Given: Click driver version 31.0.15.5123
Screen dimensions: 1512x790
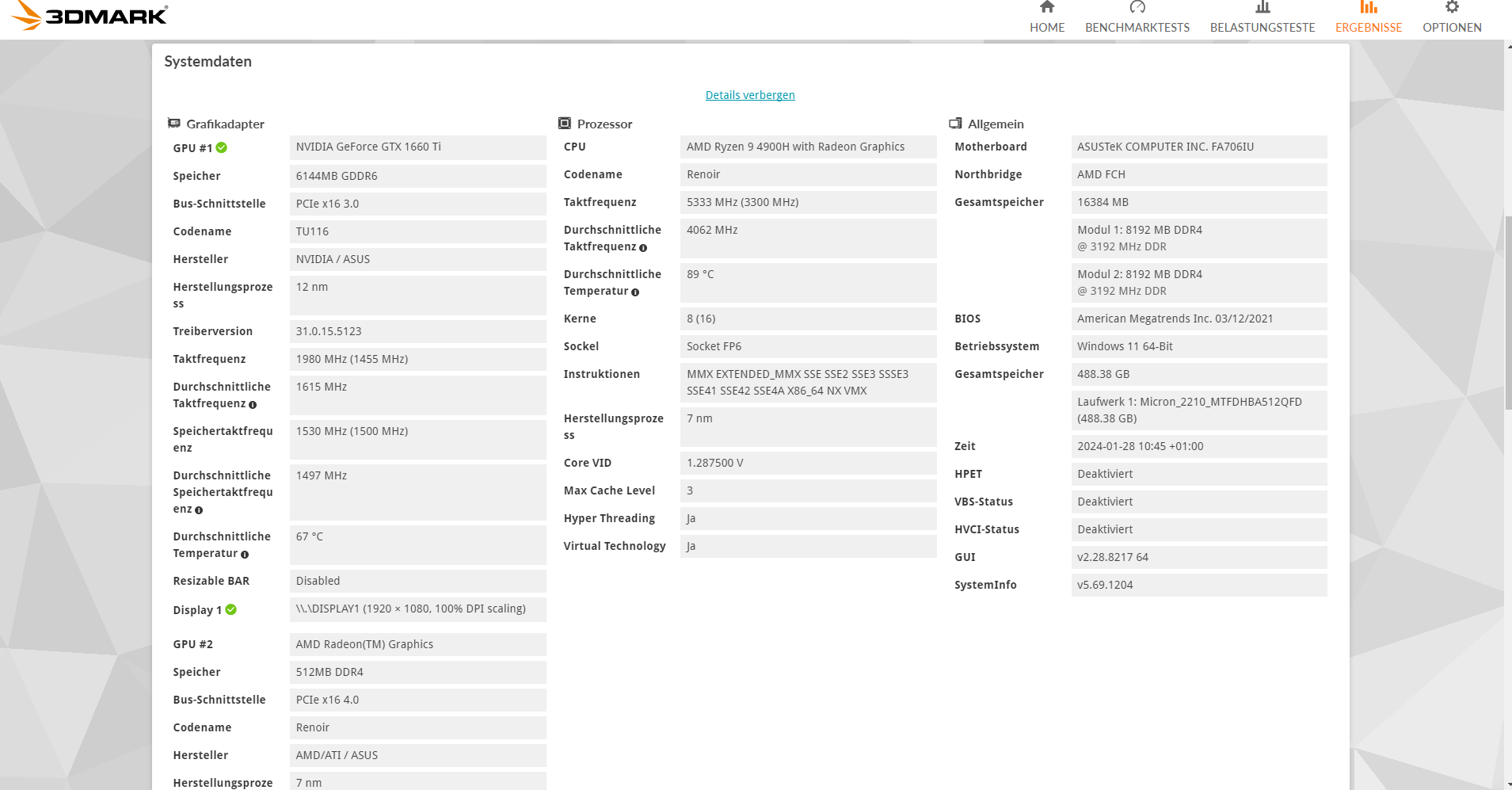Looking at the screenshot, I should 417,331.
